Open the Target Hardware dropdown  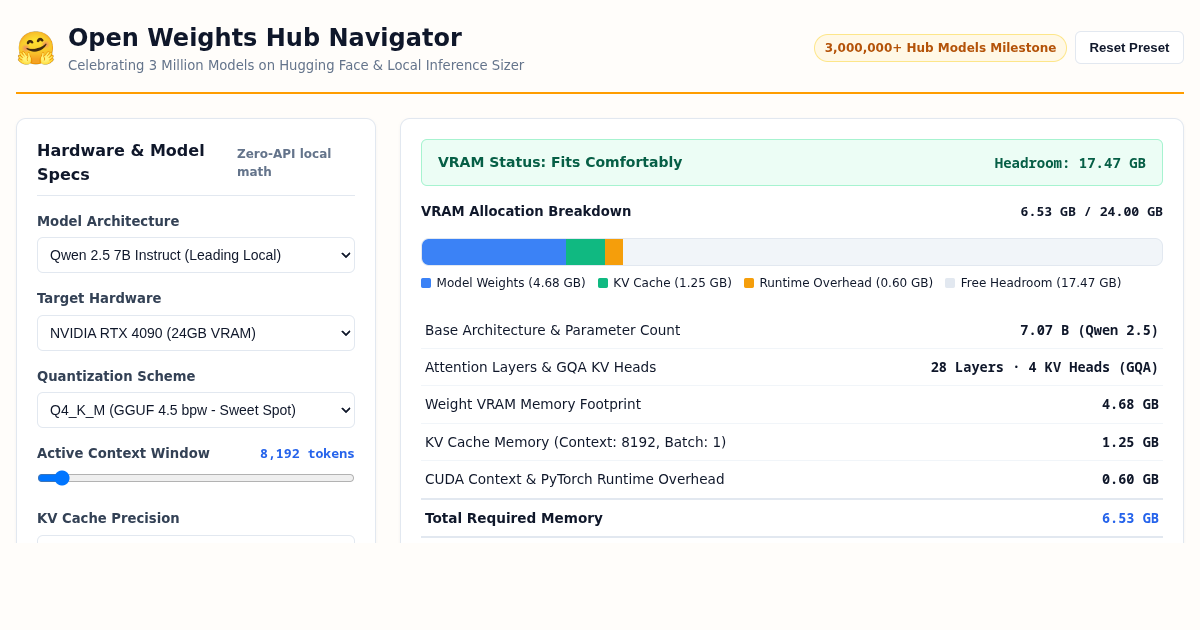[x=196, y=333]
